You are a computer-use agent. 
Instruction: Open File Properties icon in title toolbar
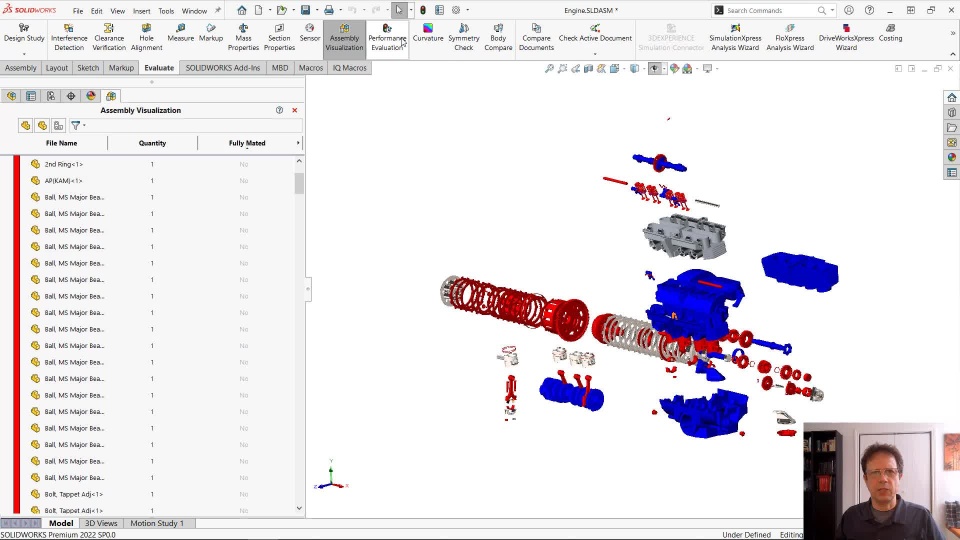click(440, 10)
